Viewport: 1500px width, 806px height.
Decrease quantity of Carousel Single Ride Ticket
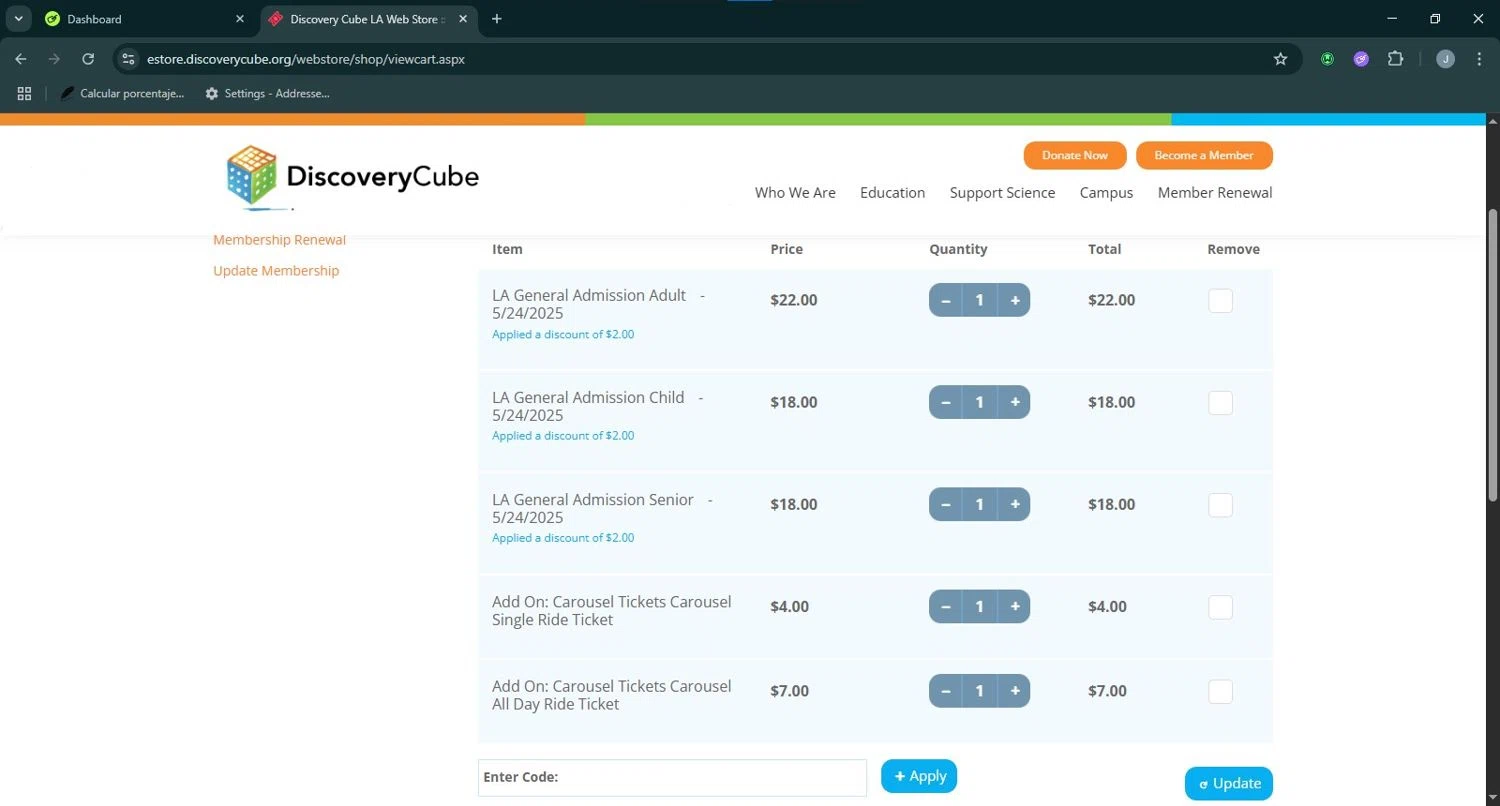[945, 606]
